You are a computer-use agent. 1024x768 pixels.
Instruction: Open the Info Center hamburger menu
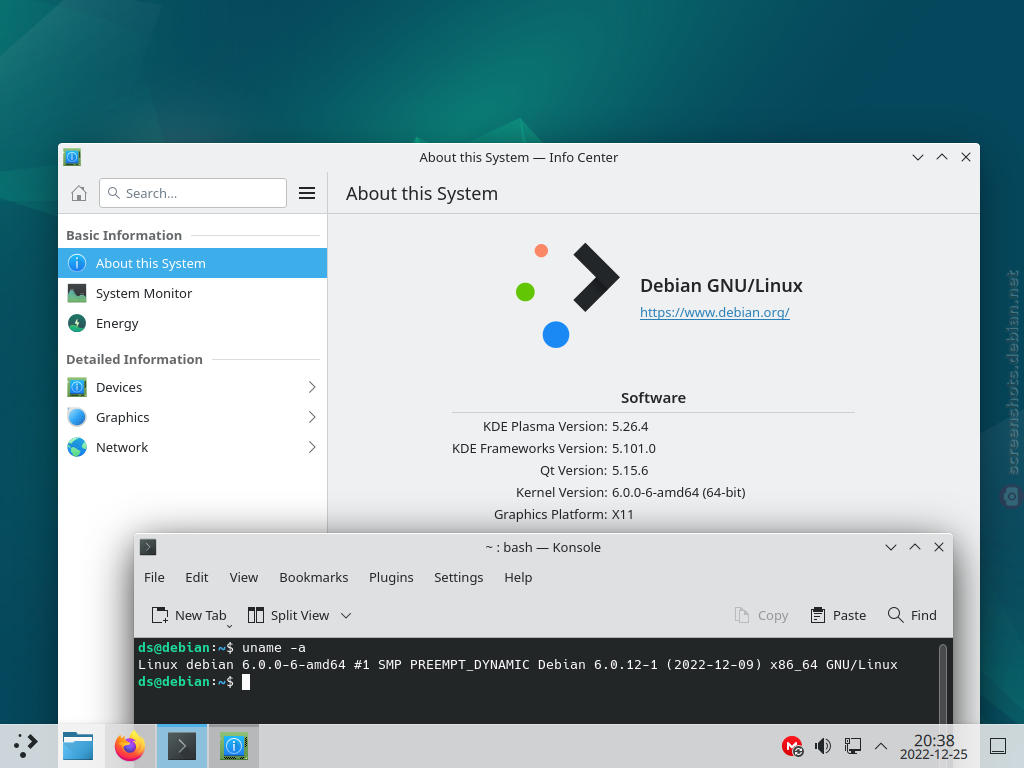pyautogui.click(x=307, y=193)
